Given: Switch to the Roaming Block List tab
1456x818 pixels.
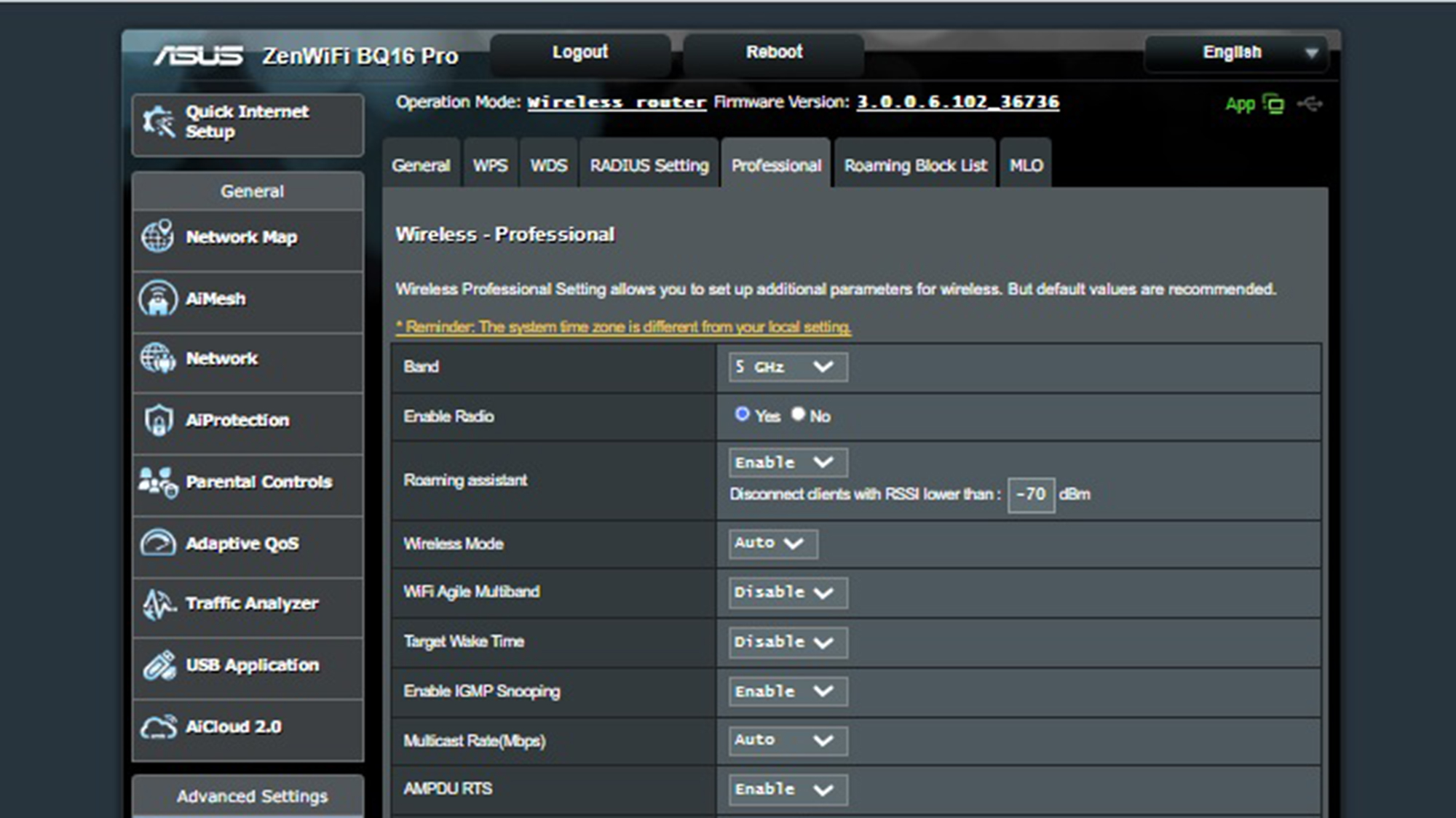Looking at the screenshot, I should [x=915, y=164].
